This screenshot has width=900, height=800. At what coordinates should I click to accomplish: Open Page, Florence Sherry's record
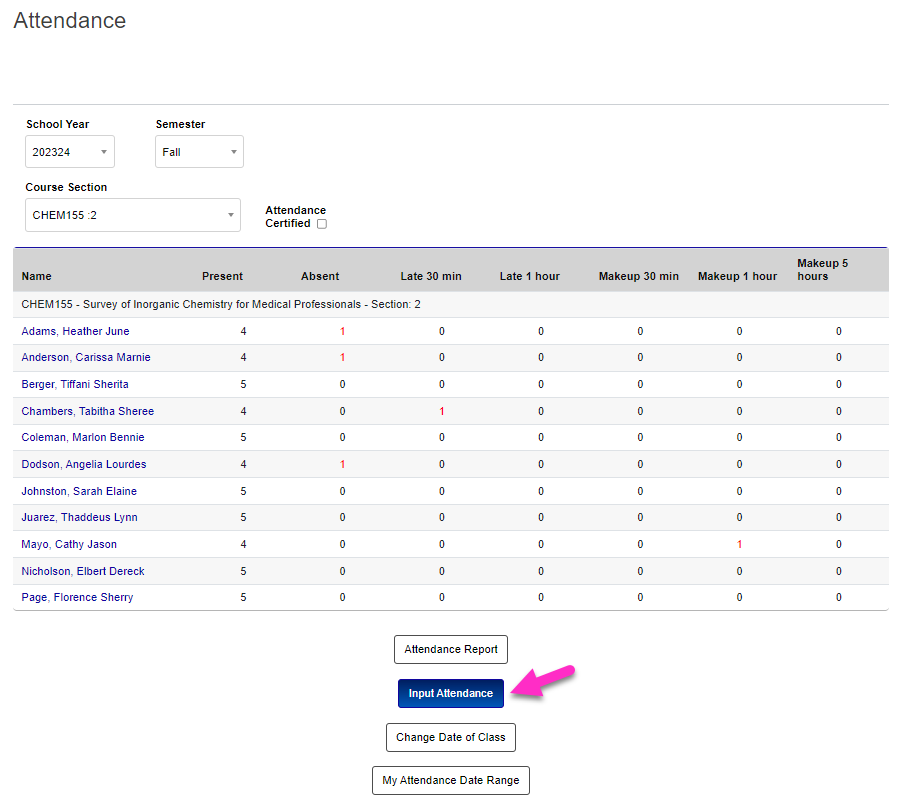click(74, 597)
